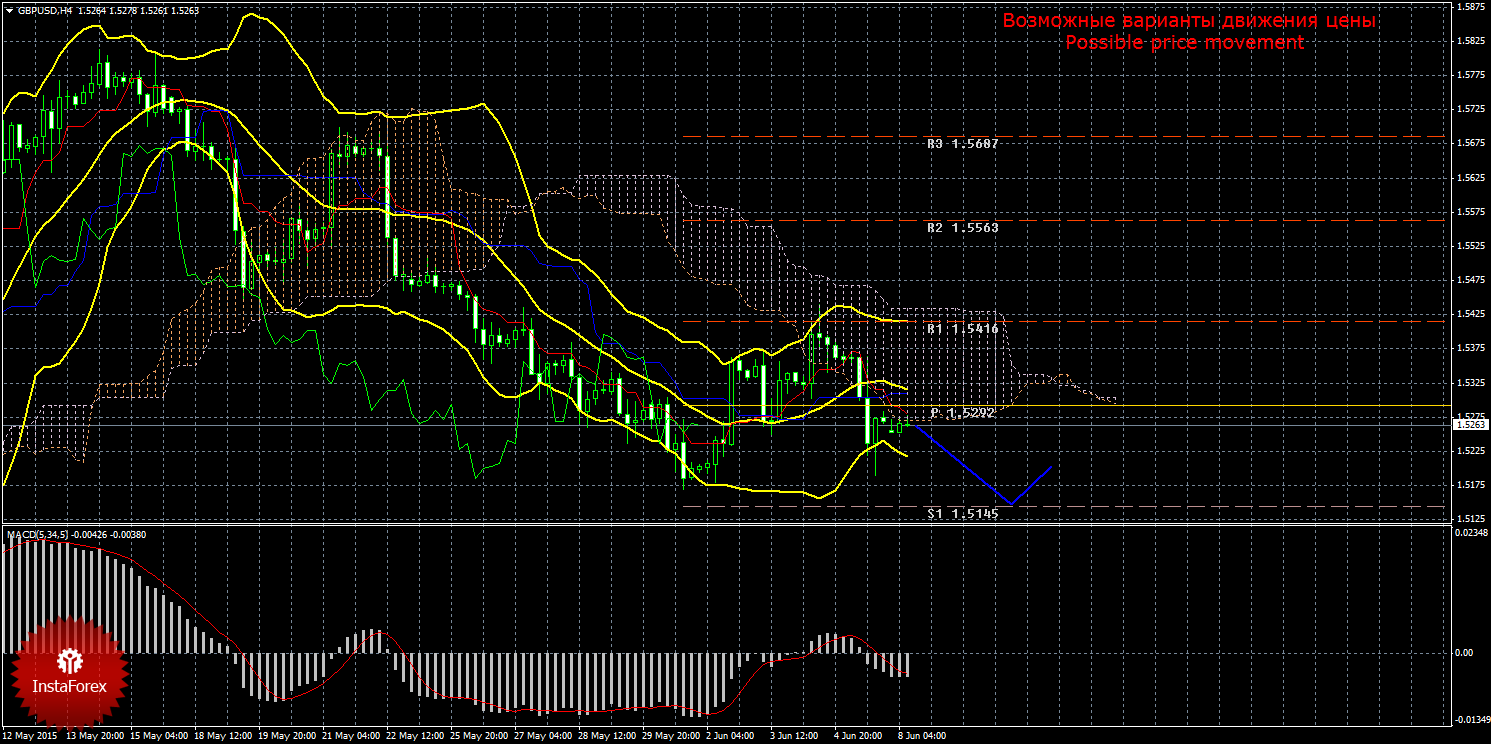Click the blue forecast line's lowest point
1491x744 pixels.
(1011, 504)
